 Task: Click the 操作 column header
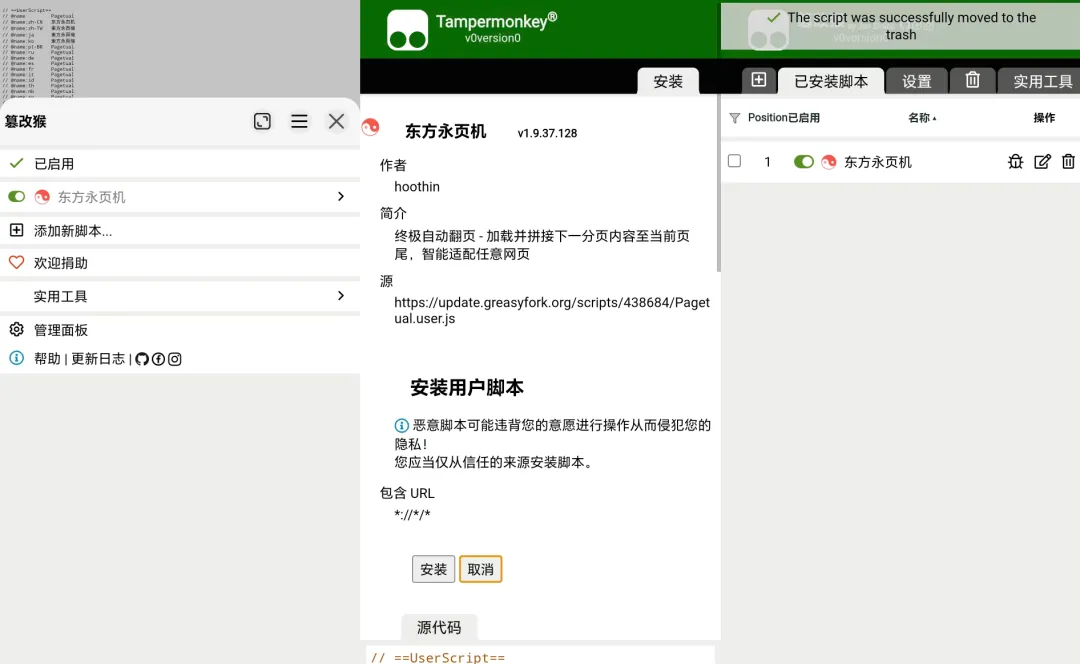1044,118
